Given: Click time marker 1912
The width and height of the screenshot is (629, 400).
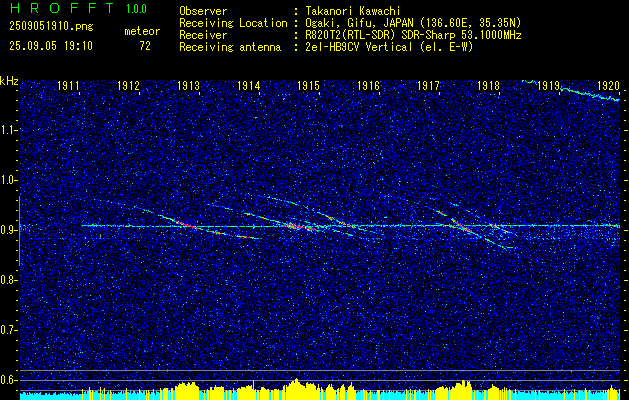Looking at the screenshot, I should pyautogui.click(x=128, y=85).
